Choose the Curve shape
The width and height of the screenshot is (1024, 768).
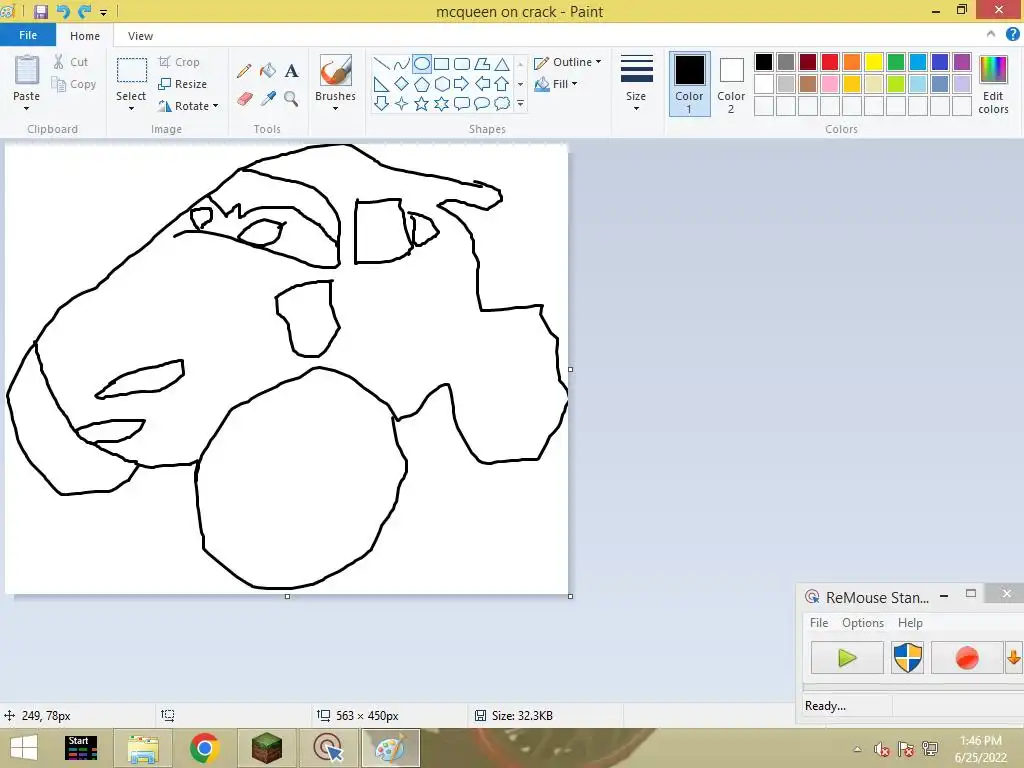[402, 63]
